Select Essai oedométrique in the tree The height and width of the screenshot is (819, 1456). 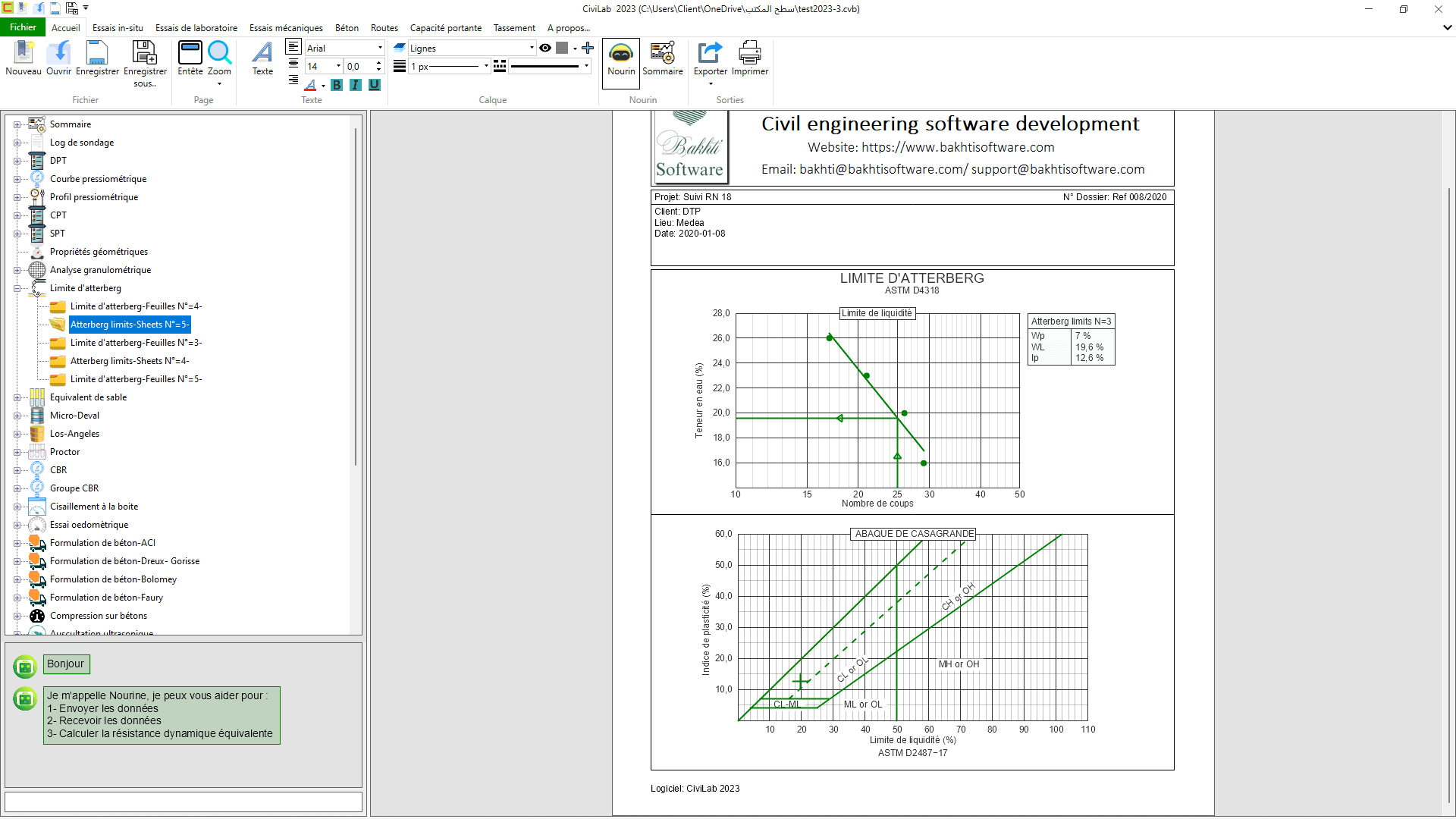tap(89, 525)
